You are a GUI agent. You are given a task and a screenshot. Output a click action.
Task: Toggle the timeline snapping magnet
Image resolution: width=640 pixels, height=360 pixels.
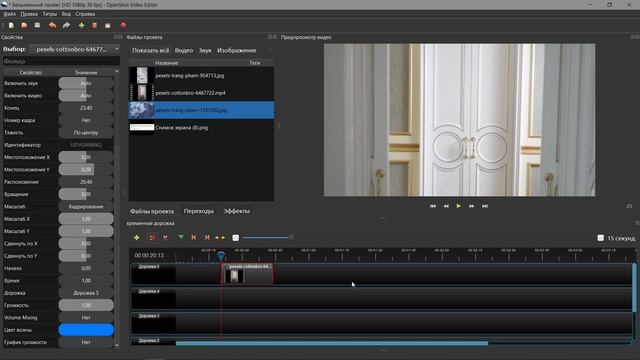[152, 238]
